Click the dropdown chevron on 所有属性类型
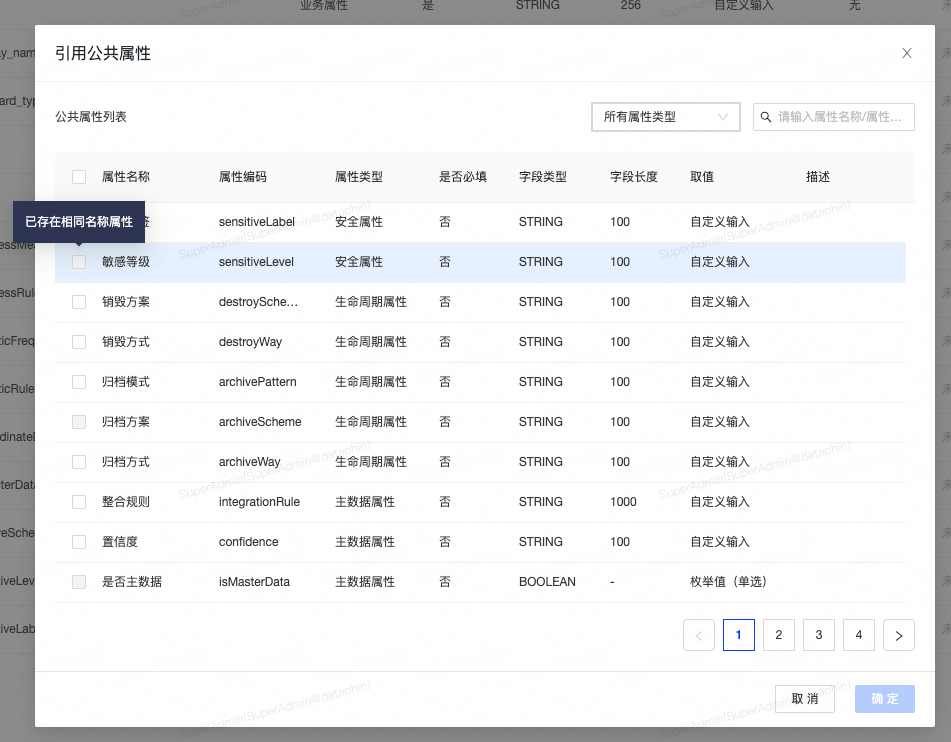This screenshot has height=742, width=951. coord(722,116)
